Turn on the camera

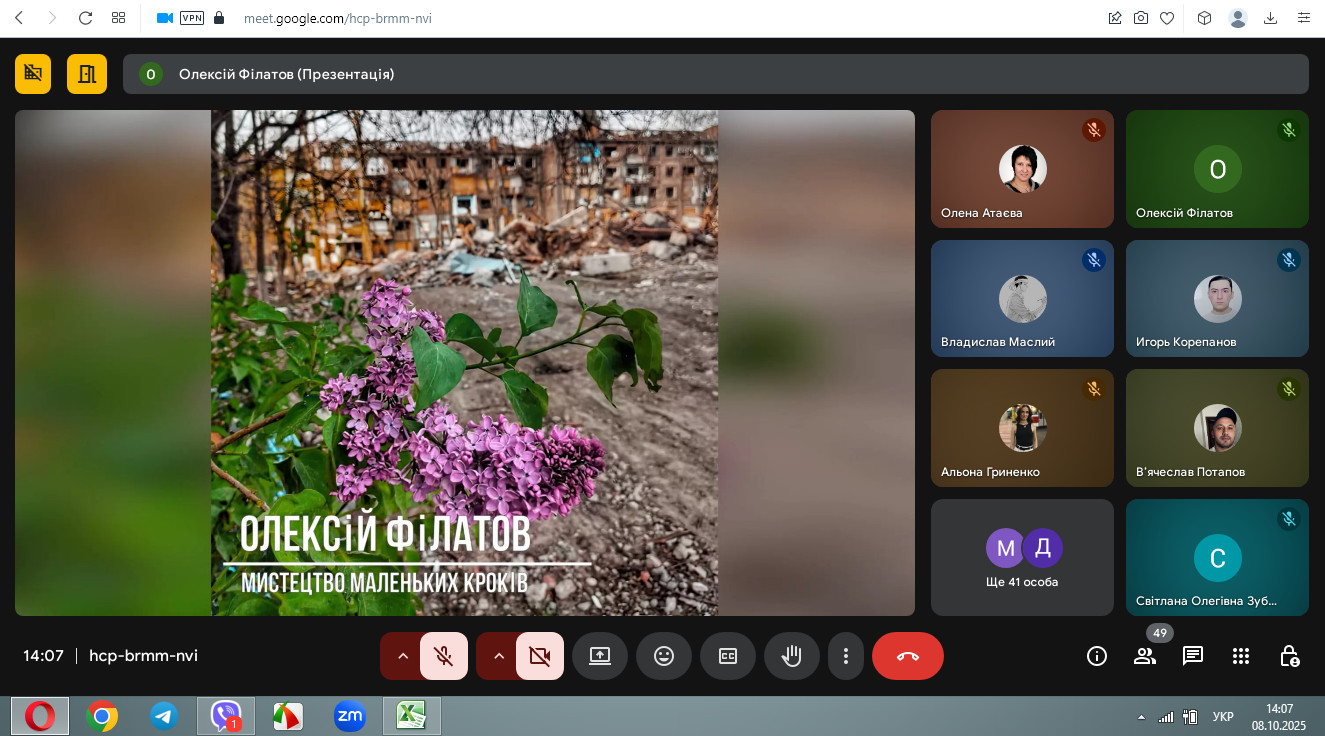[x=539, y=656]
